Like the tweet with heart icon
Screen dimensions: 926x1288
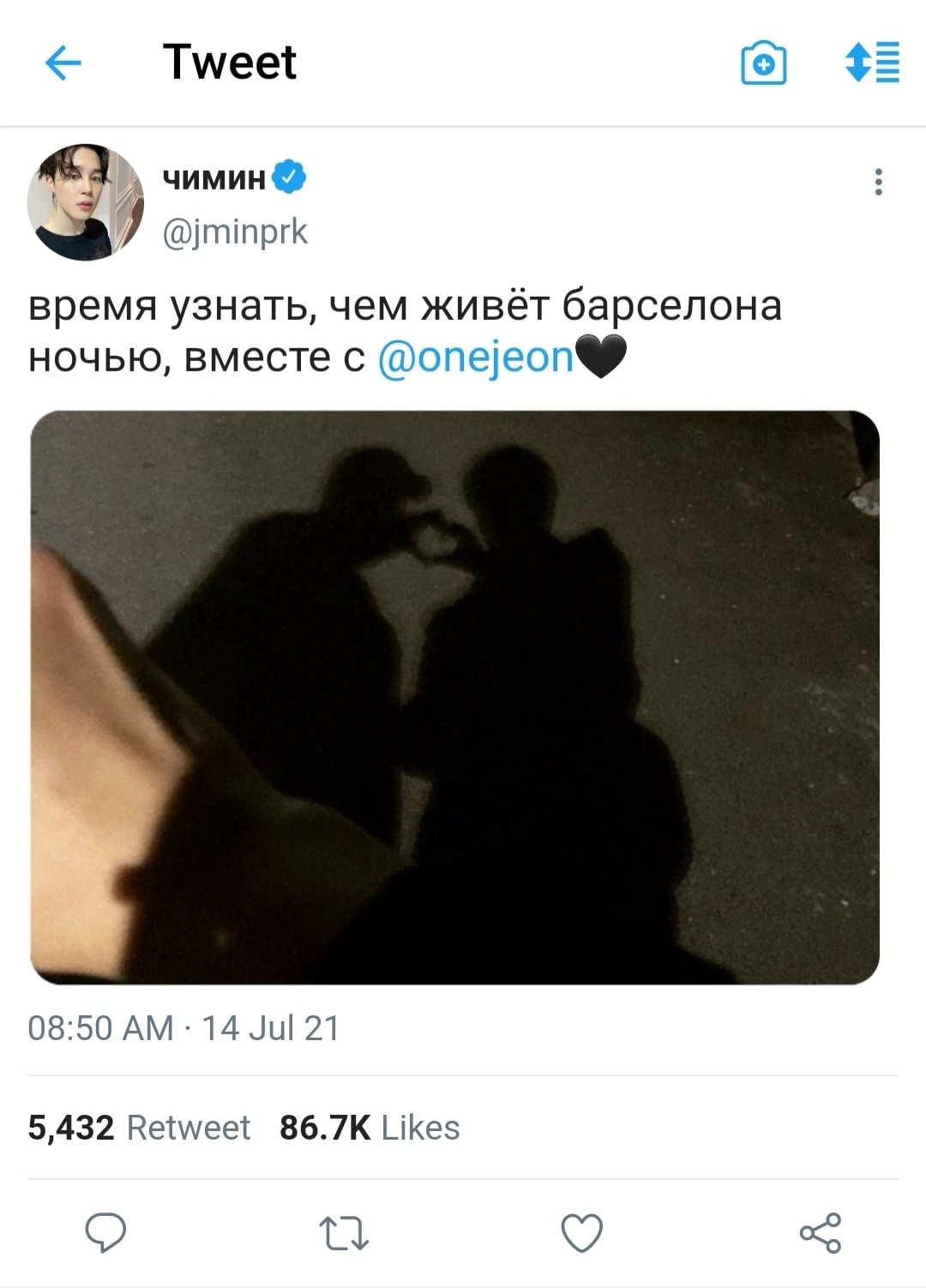tap(582, 1233)
